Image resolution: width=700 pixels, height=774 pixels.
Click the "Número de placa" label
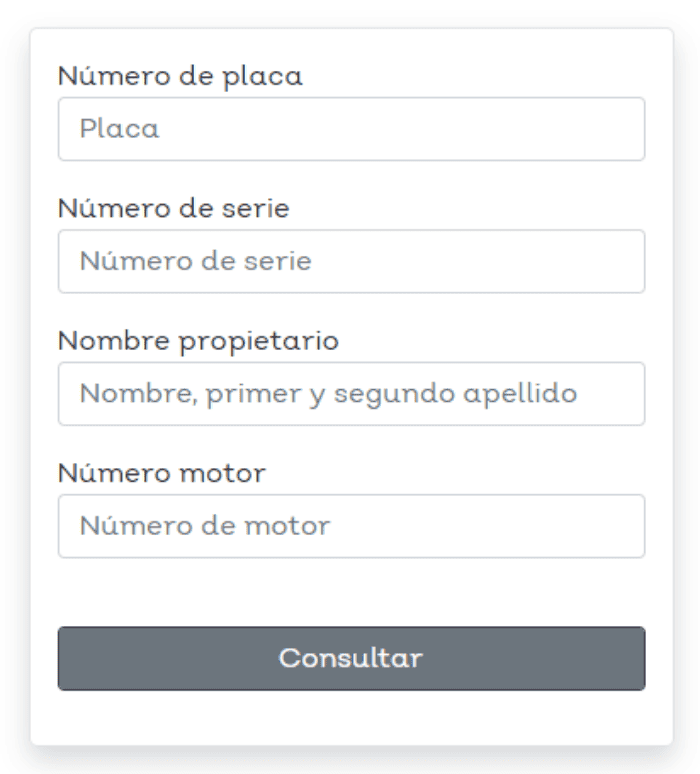coord(180,75)
